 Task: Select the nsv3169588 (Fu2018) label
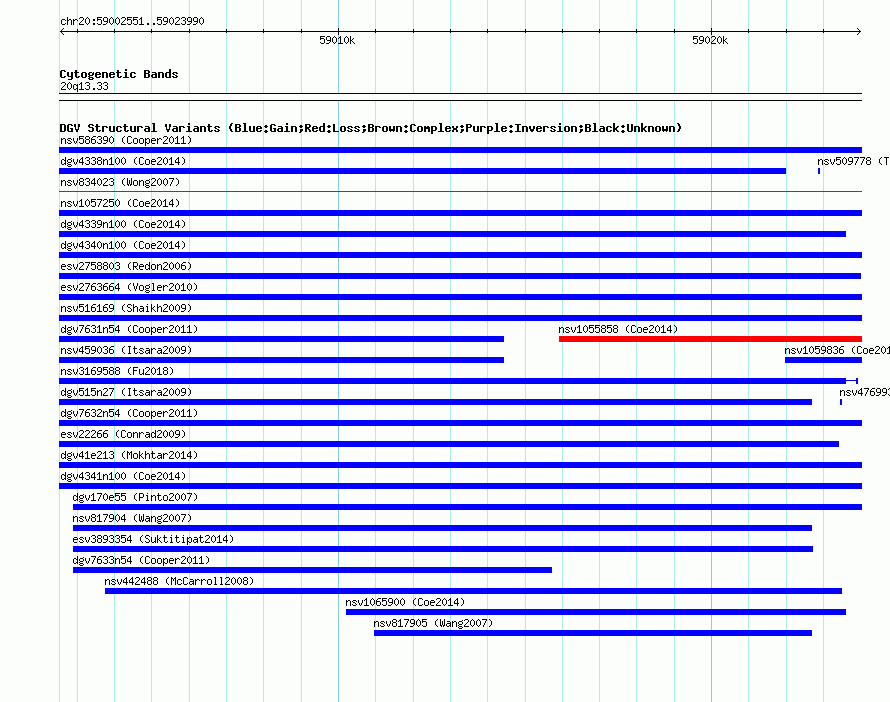(117, 371)
